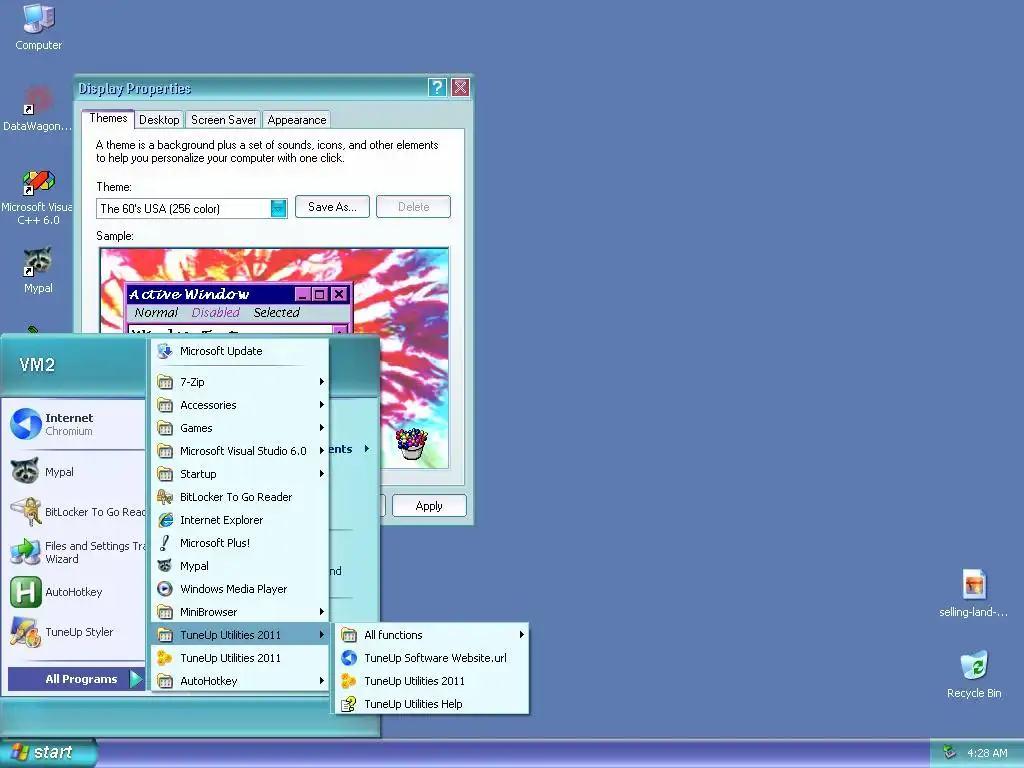This screenshot has height=768, width=1024.
Task: Expand the MiniBrowser programs folder
Action: [x=240, y=612]
